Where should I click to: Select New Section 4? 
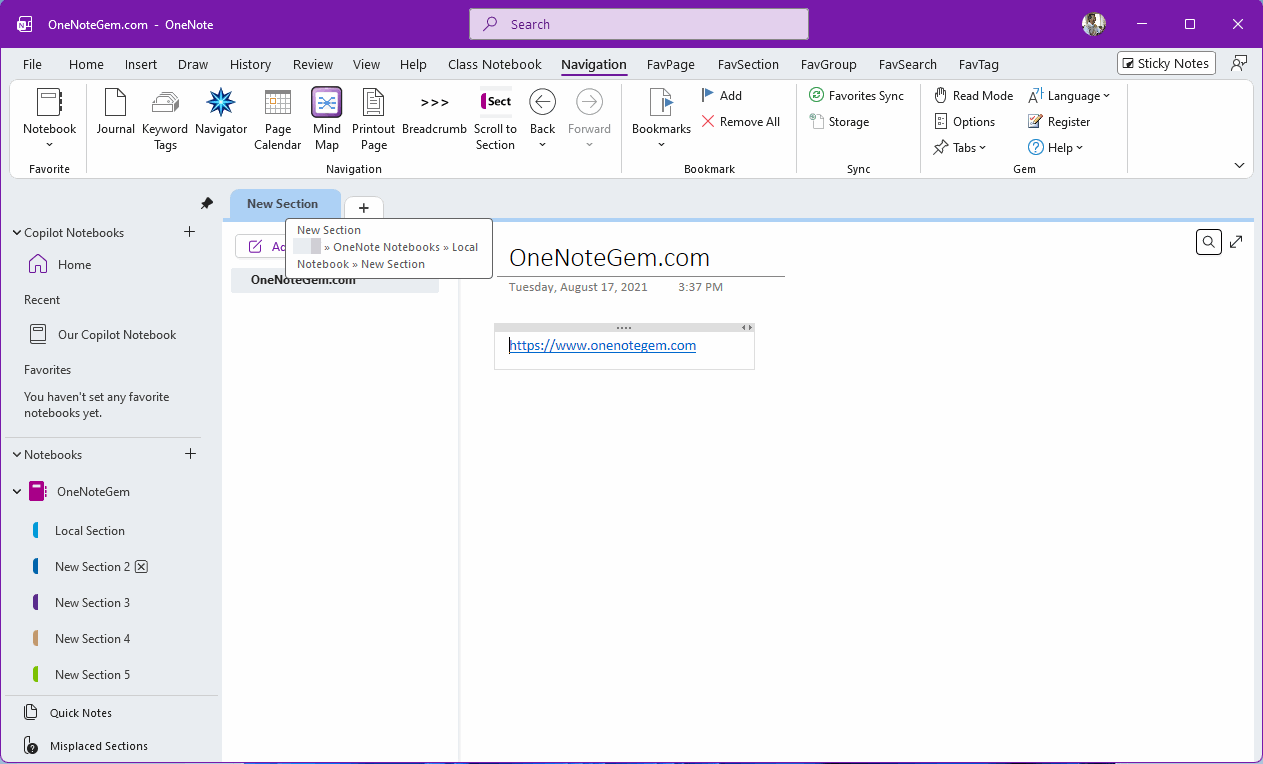click(92, 639)
